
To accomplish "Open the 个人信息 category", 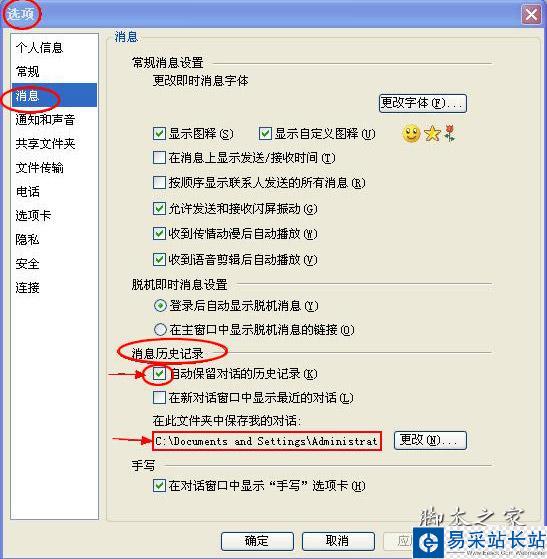I will [39, 48].
